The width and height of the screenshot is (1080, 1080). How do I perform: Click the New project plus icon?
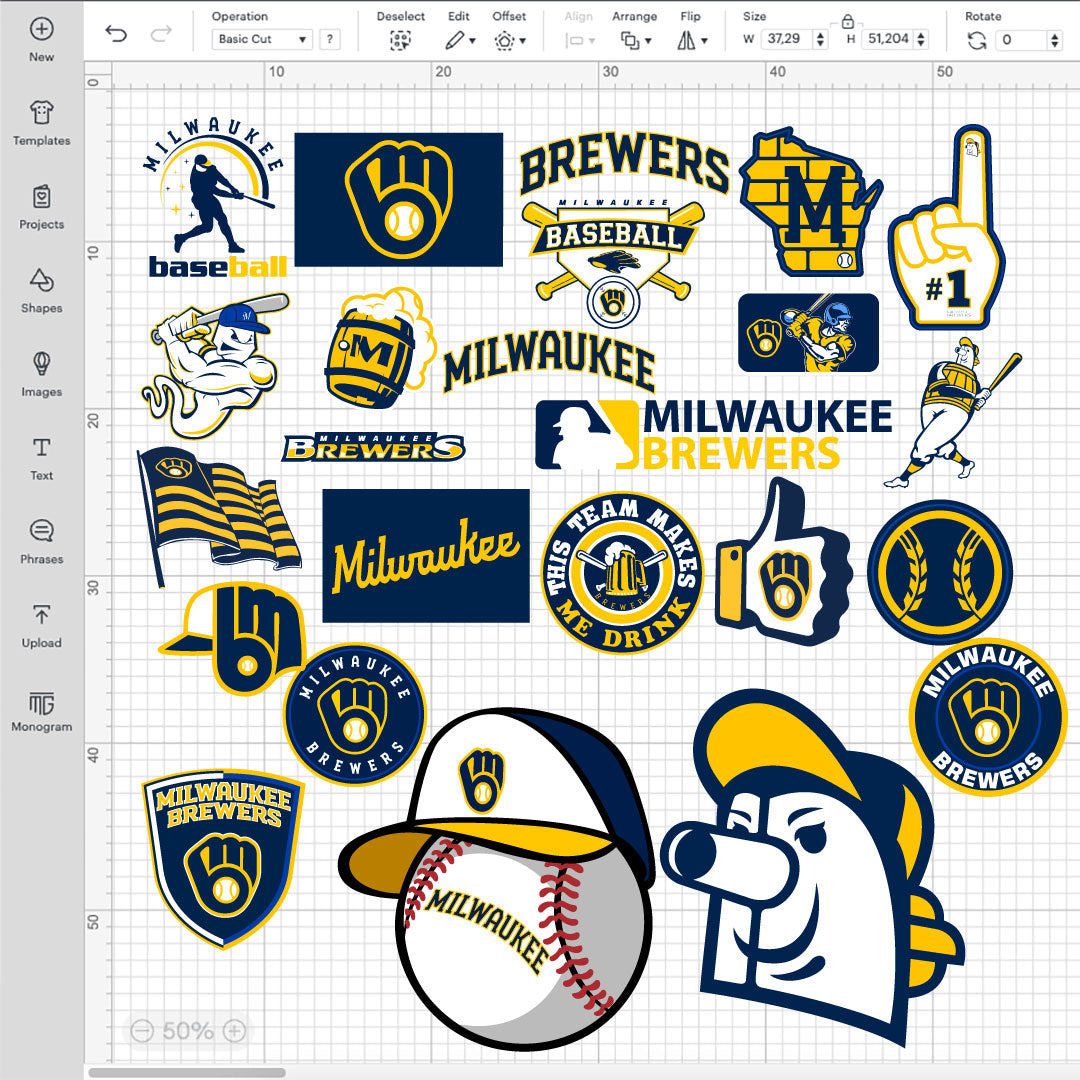point(41,29)
